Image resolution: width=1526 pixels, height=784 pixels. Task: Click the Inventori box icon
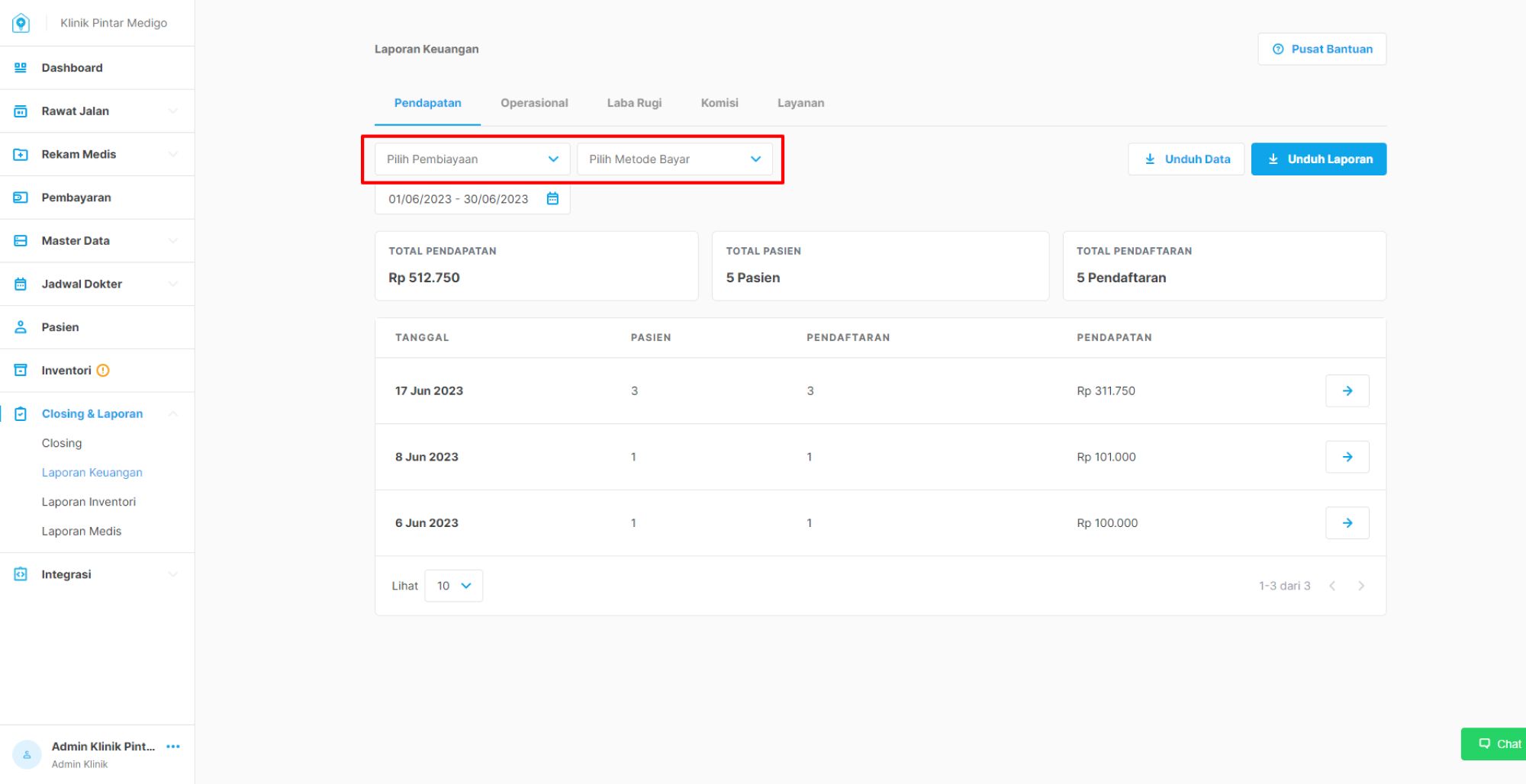click(21, 371)
